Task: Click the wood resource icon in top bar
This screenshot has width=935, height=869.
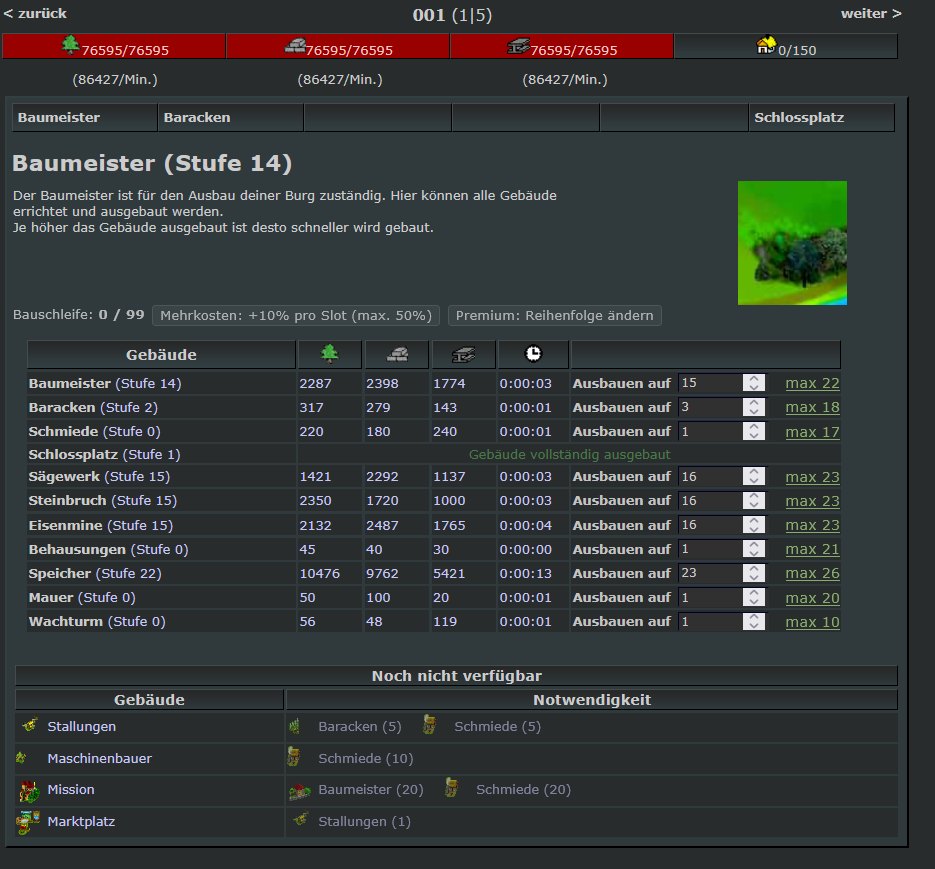Action: click(70, 44)
